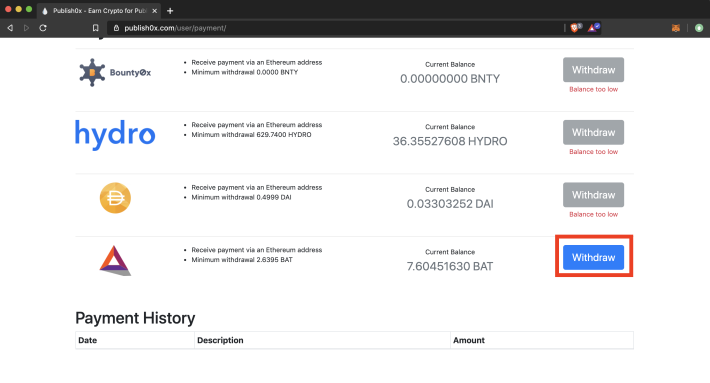Click the green profile icon in the toolbar
This screenshot has height=383, width=710.
click(699, 28)
